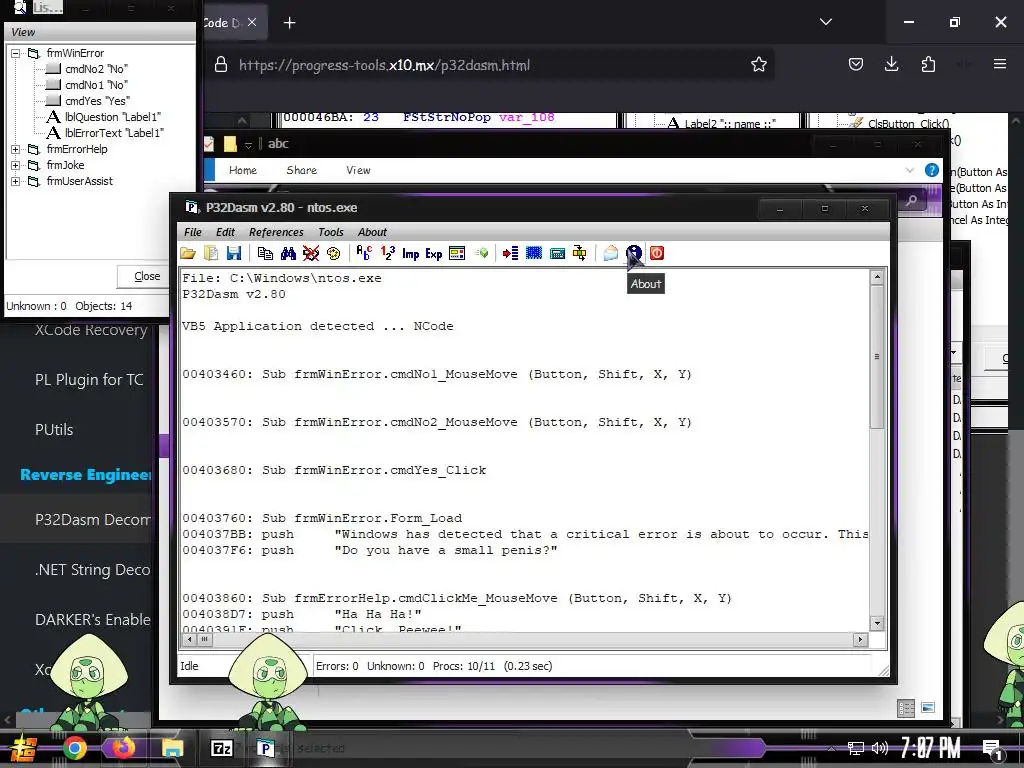Select cmdYes "Yes" tree item
The width and height of the screenshot is (1024, 768).
point(97,101)
